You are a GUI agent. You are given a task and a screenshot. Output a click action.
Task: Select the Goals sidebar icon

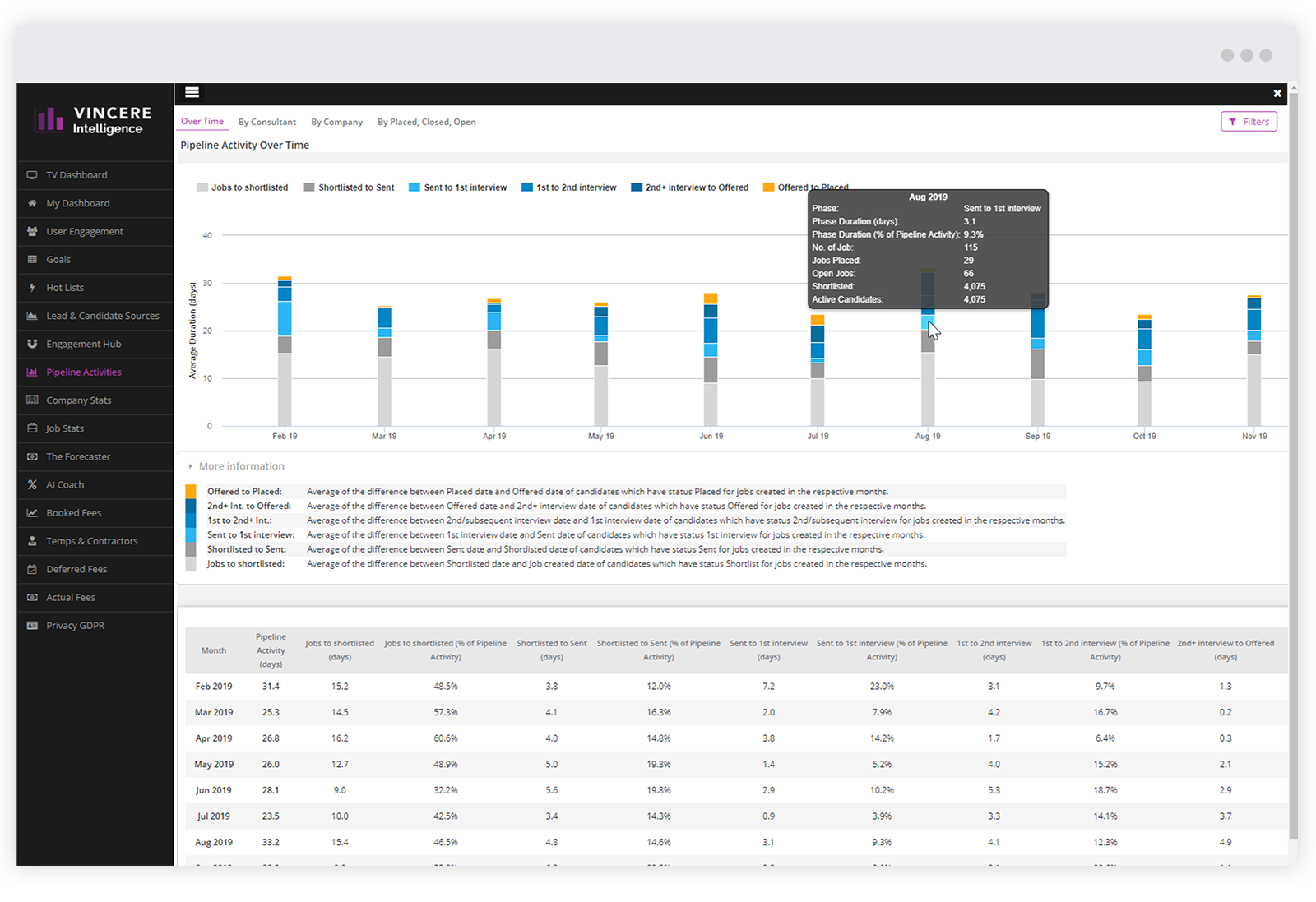[58, 259]
